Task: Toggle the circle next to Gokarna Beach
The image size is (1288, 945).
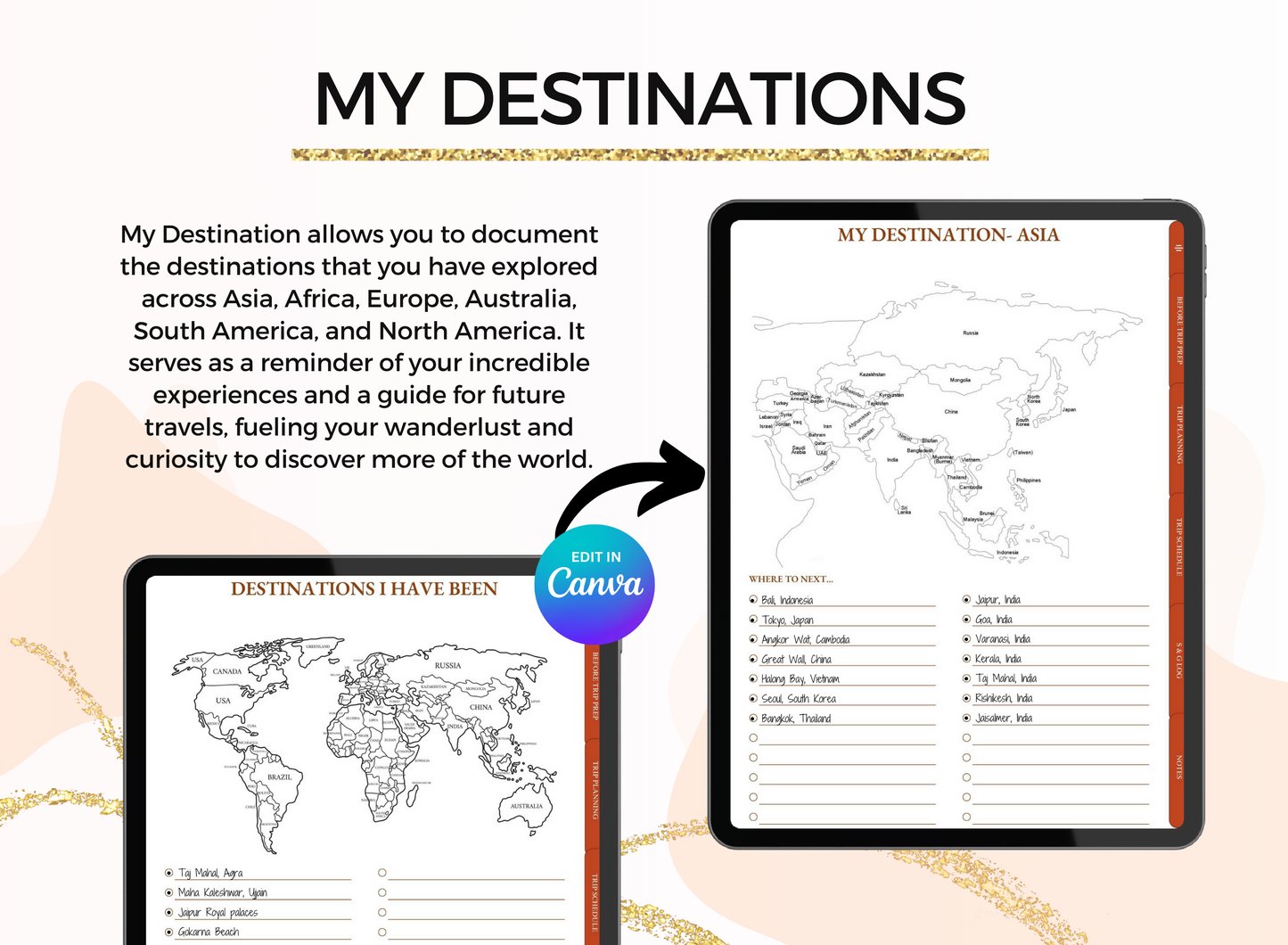Action: coord(168,931)
